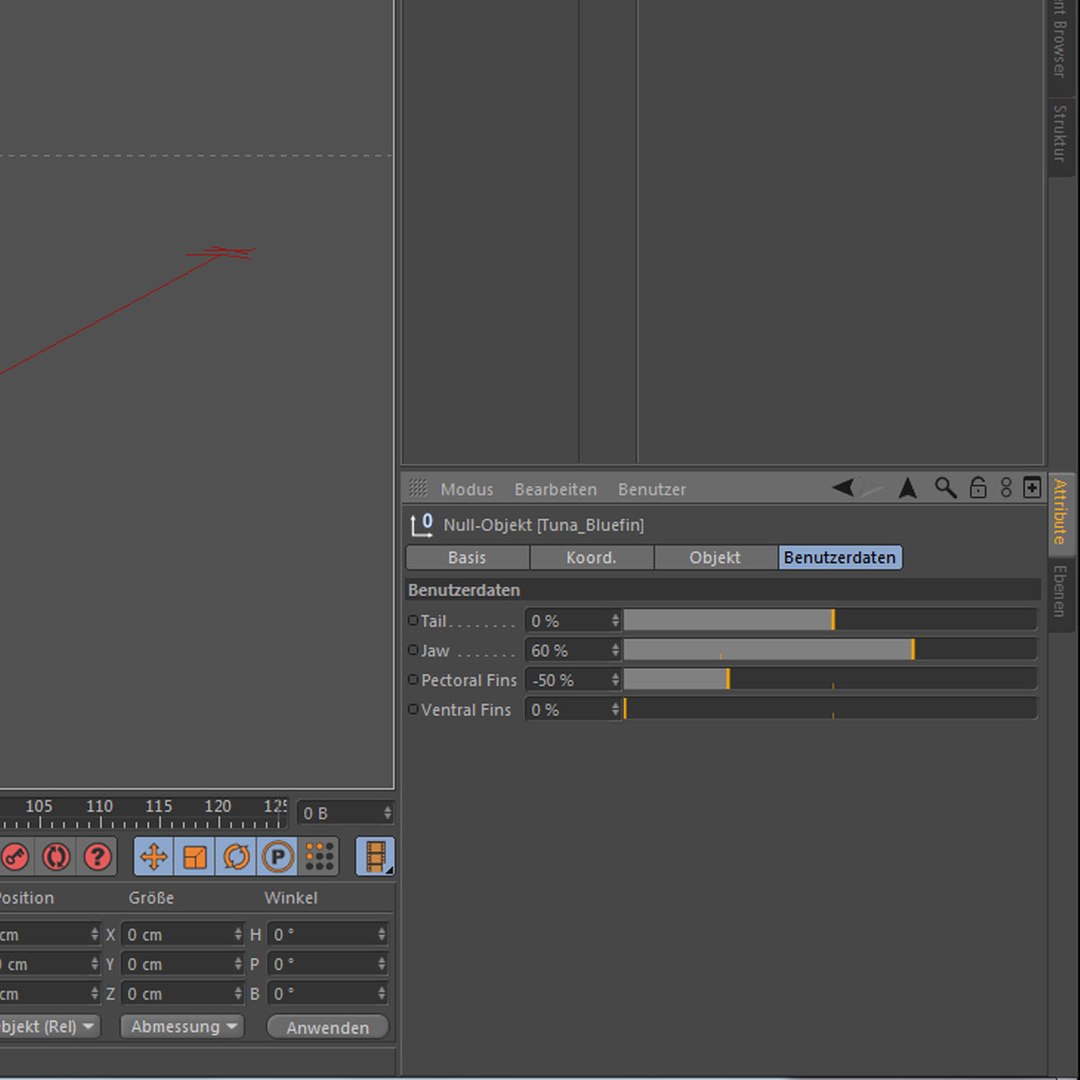Toggle the Tail animation dot

tap(413, 621)
